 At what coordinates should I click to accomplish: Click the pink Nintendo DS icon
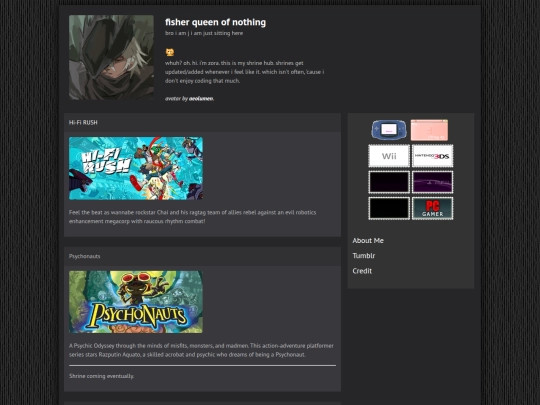(x=429, y=130)
